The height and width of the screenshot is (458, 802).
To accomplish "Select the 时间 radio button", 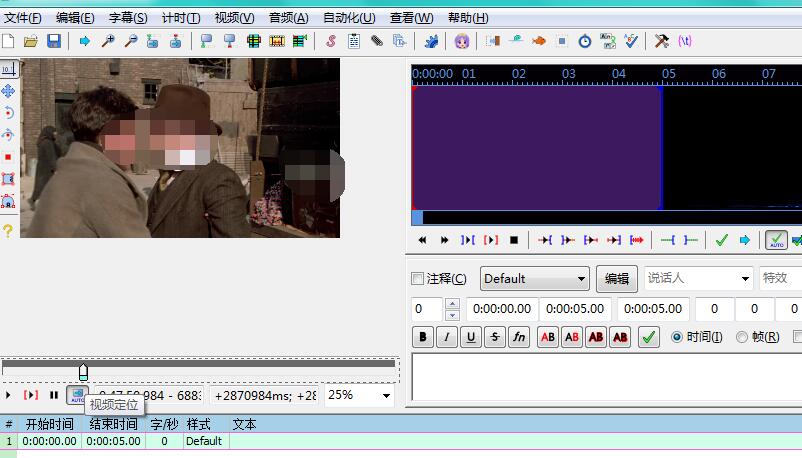I will coord(677,337).
